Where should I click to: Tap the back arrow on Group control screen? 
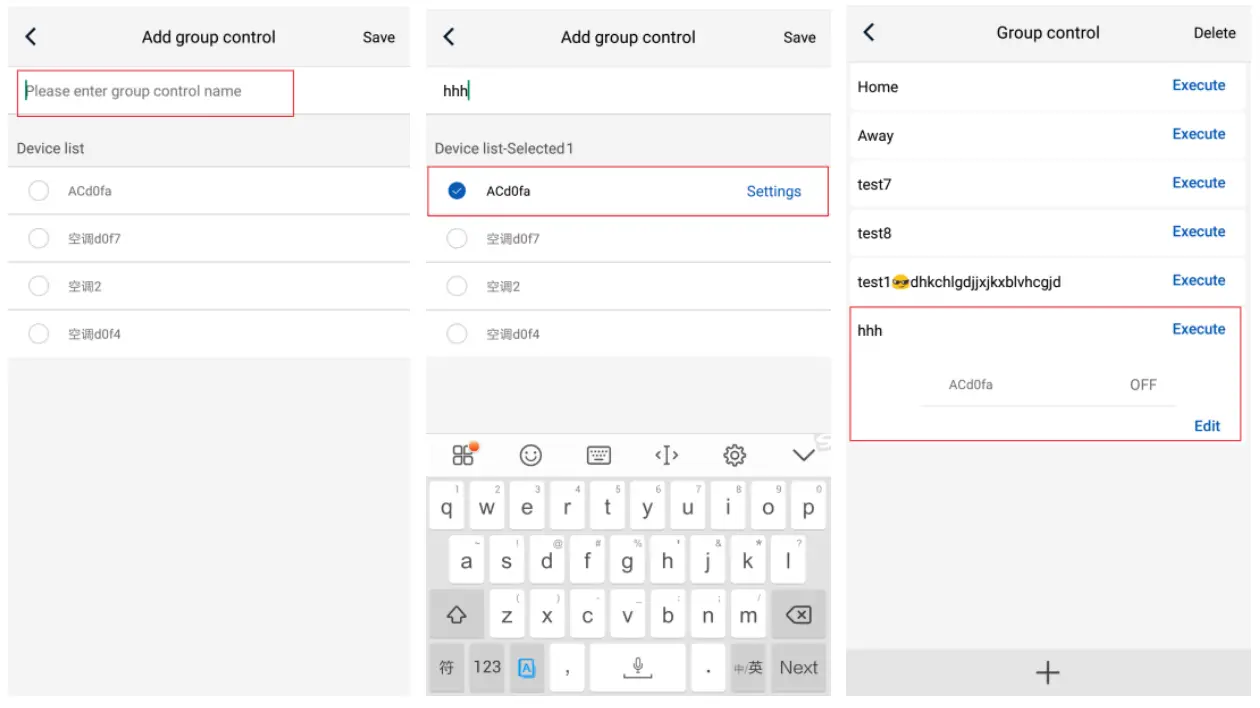pos(869,32)
